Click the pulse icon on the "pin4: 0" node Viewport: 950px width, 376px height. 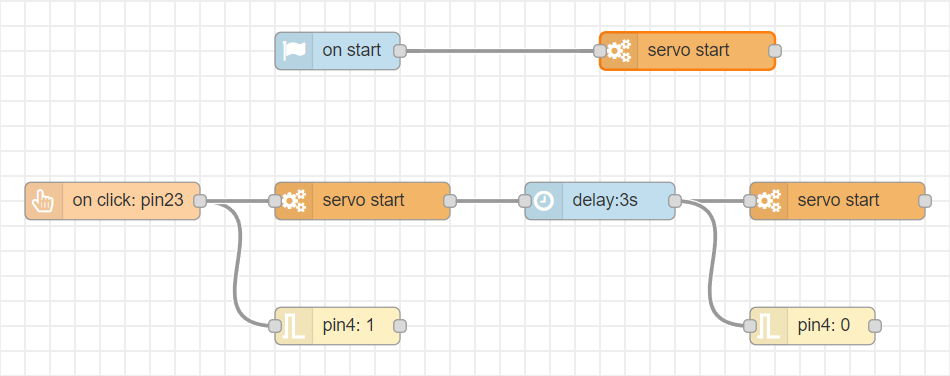[769, 326]
